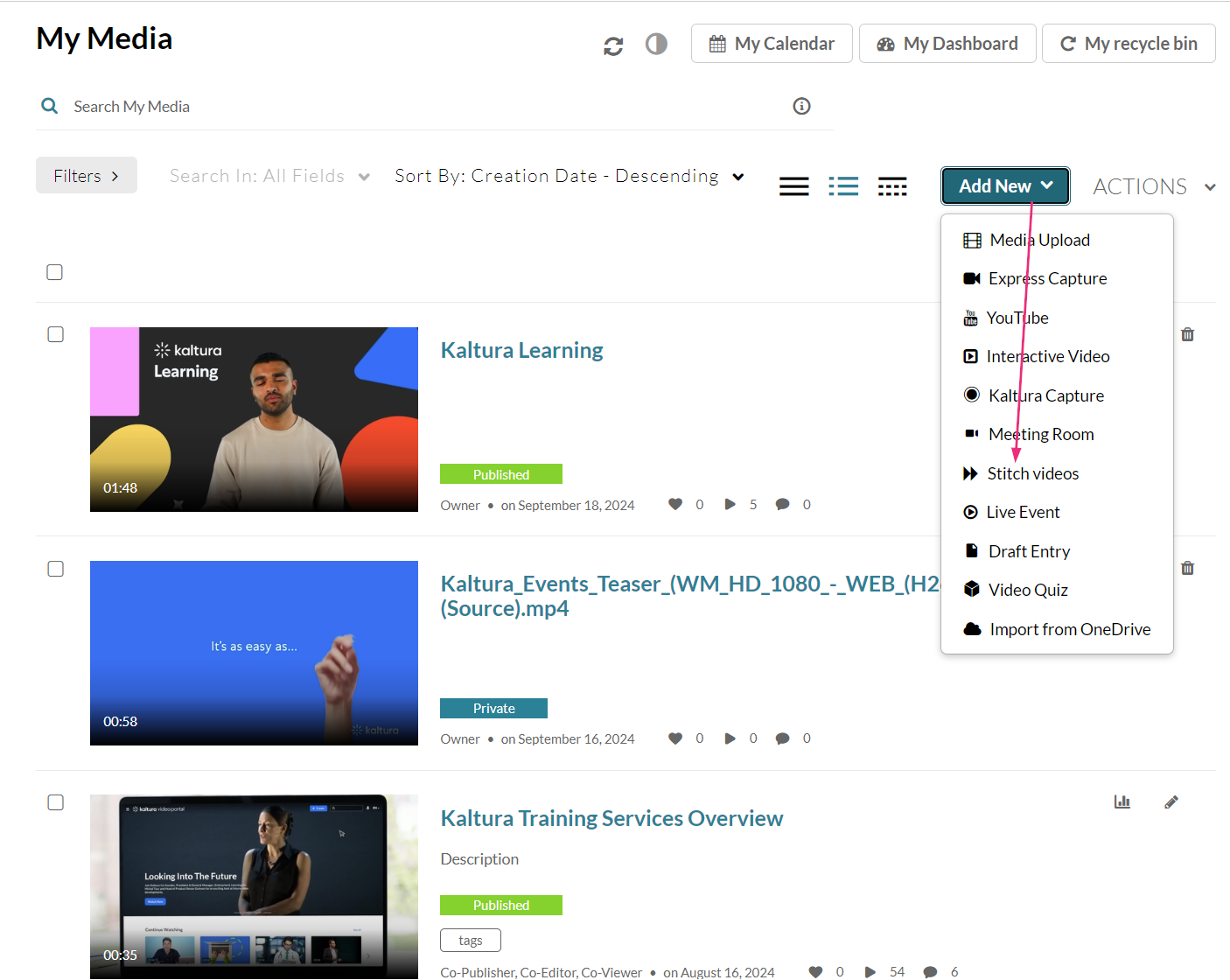This screenshot has height=980, width=1230.
Task: Open analytics for Kaltura Training Services Overview
Action: pyautogui.click(x=1122, y=801)
